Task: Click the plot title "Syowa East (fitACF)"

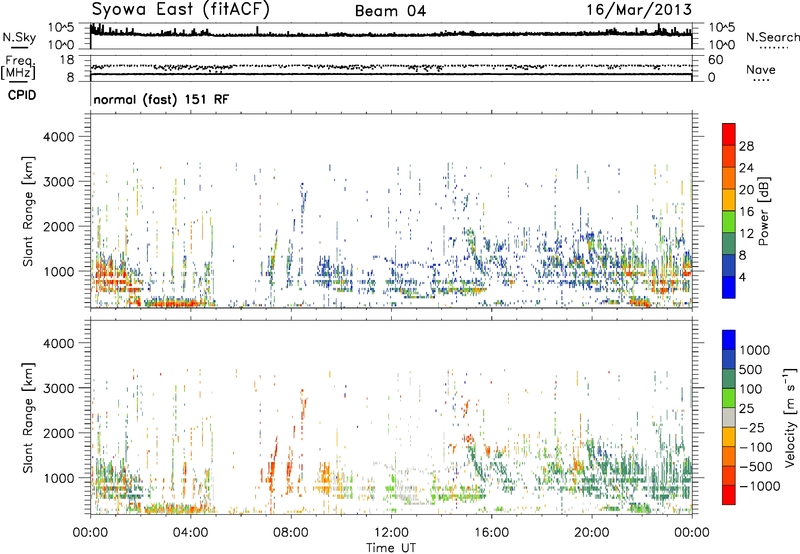Action: (x=181, y=10)
